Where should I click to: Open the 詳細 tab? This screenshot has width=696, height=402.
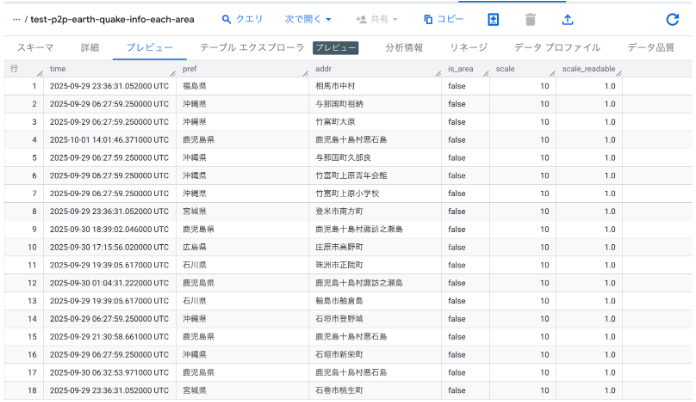pos(90,47)
